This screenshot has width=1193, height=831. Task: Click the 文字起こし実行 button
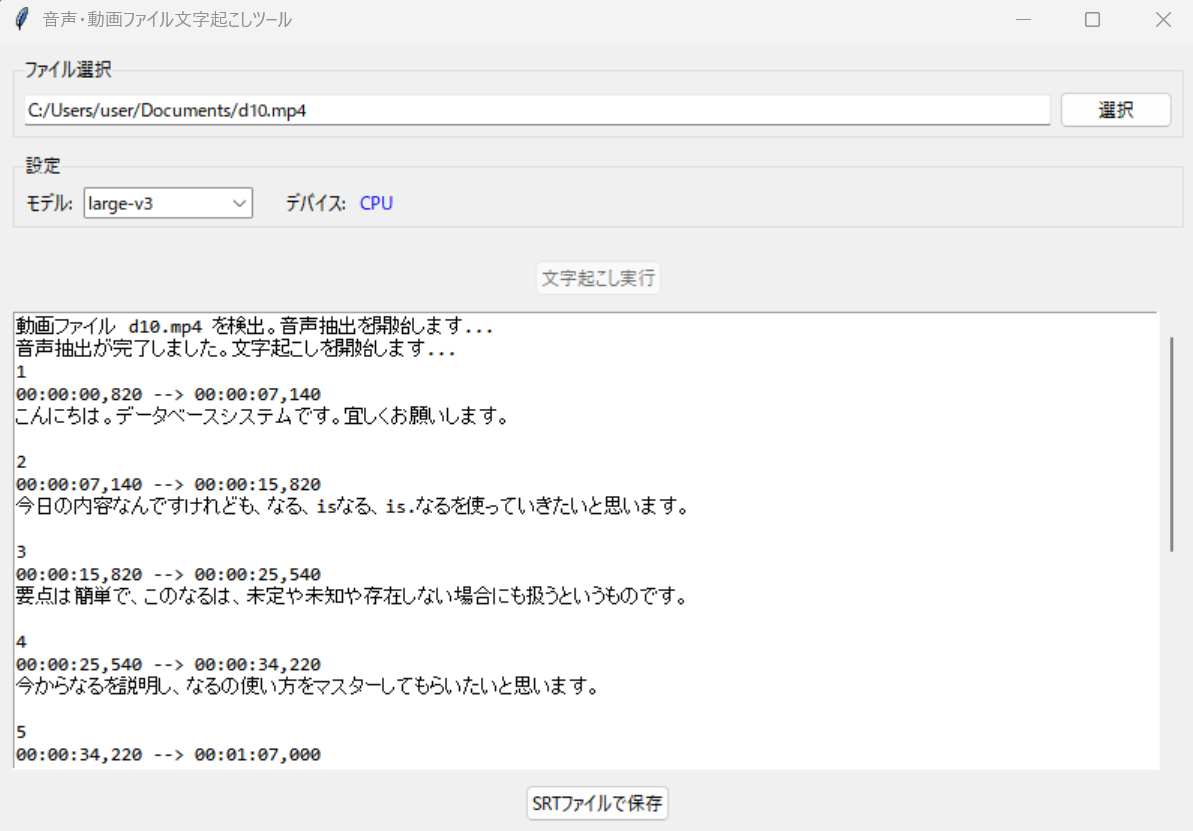[598, 278]
